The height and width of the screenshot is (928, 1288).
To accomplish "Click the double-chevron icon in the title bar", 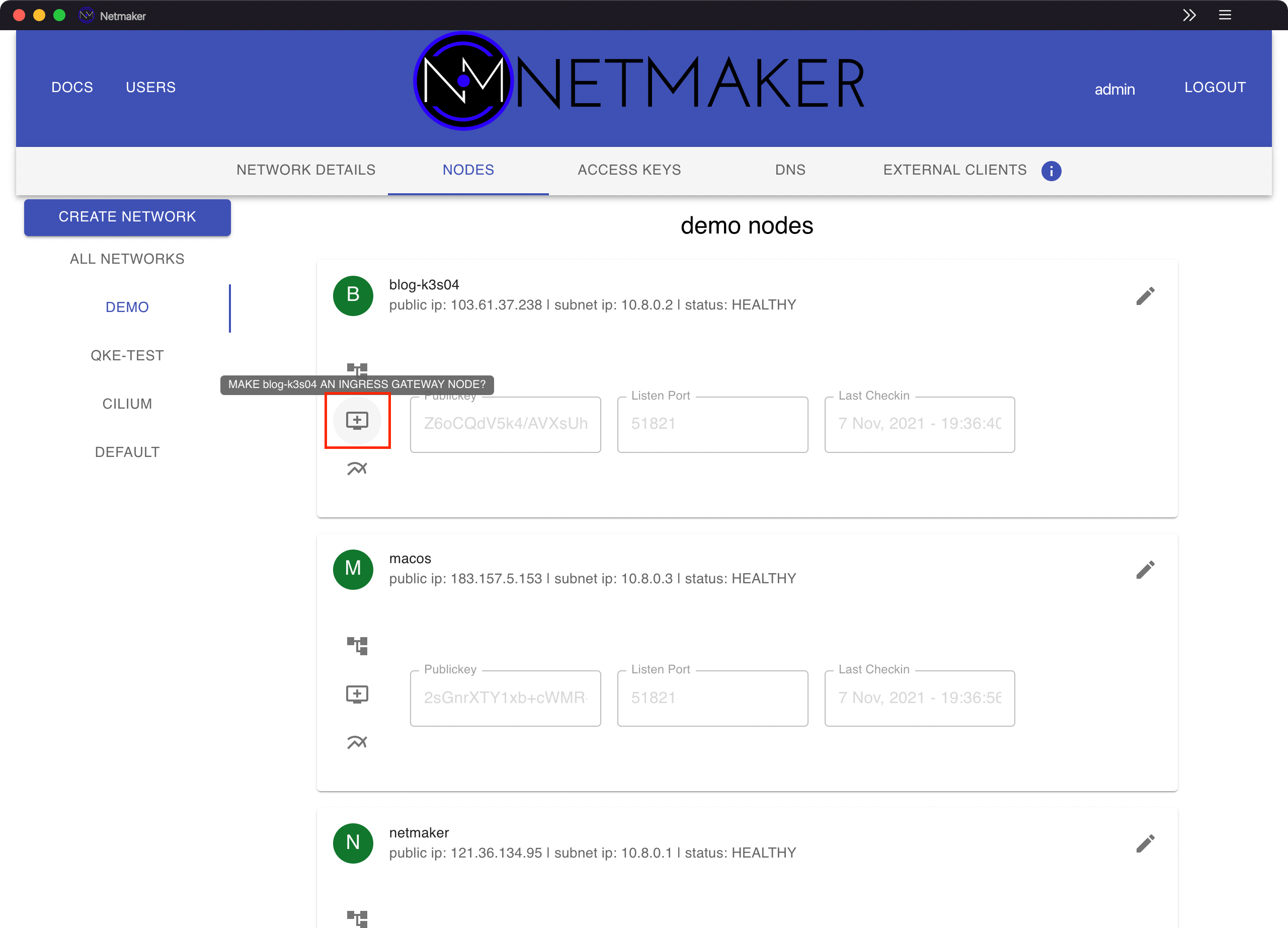I will (1189, 15).
